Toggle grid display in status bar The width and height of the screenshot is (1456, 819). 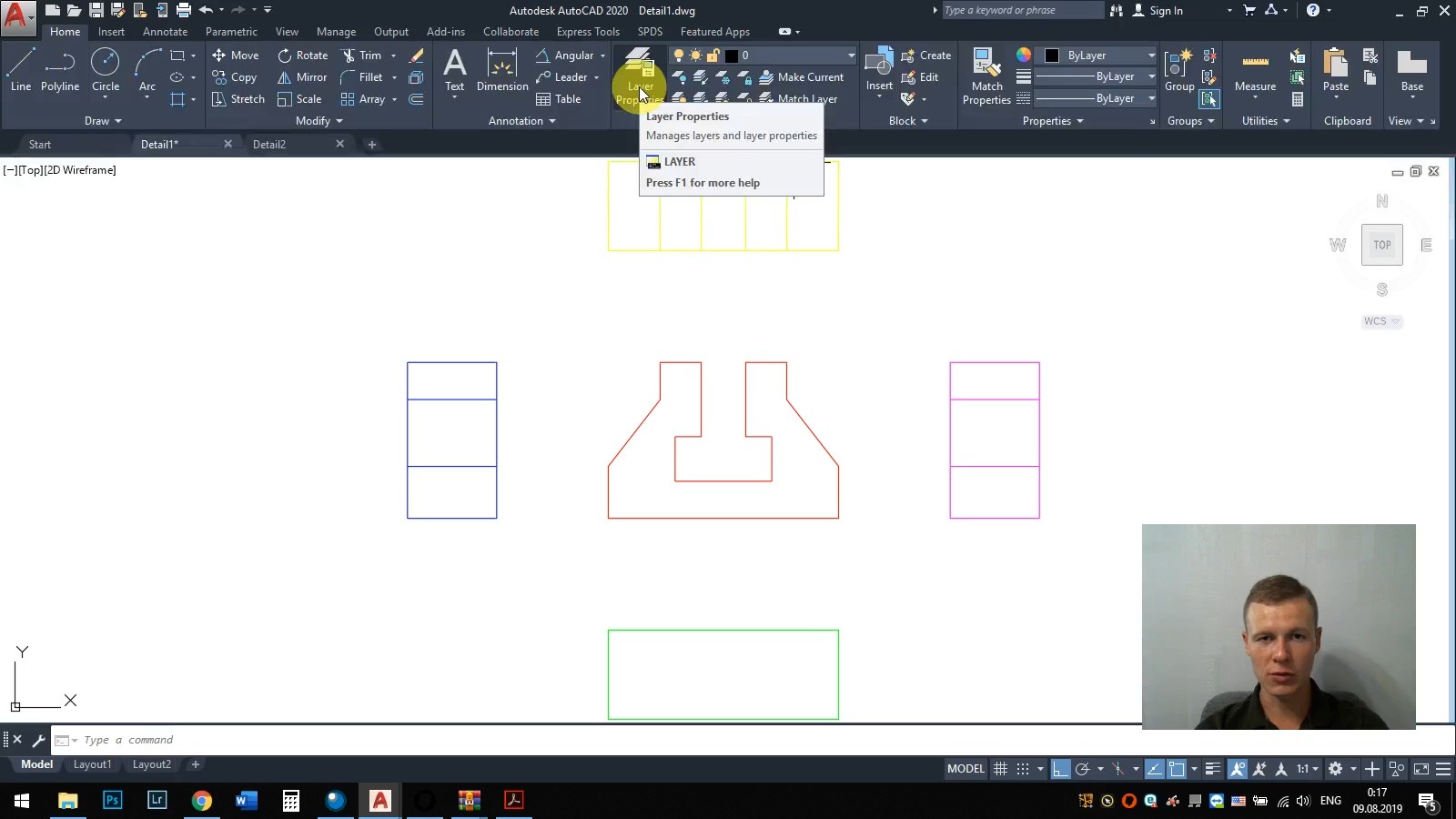(x=1000, y=769)
